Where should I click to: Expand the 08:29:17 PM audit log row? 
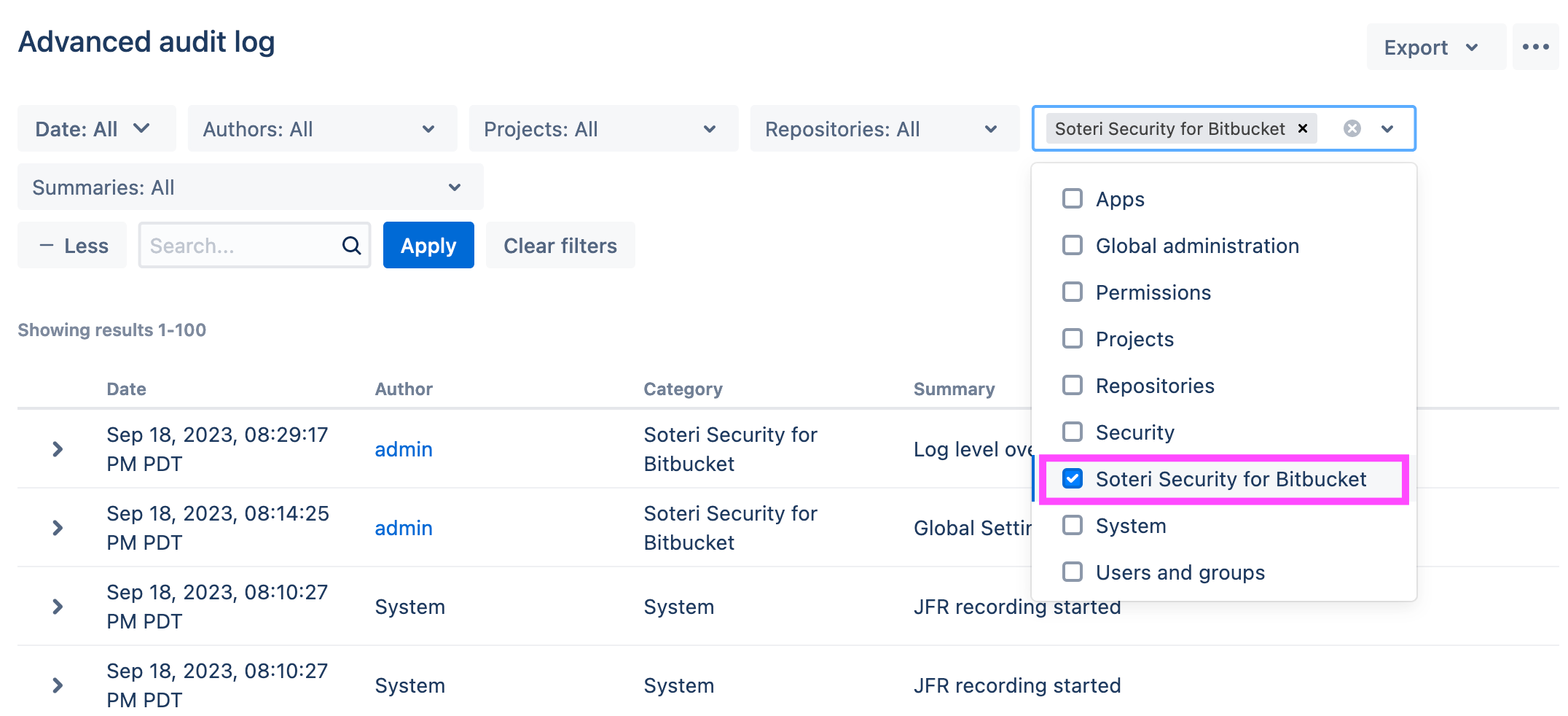pyautogui.click(x=58, y=449)
